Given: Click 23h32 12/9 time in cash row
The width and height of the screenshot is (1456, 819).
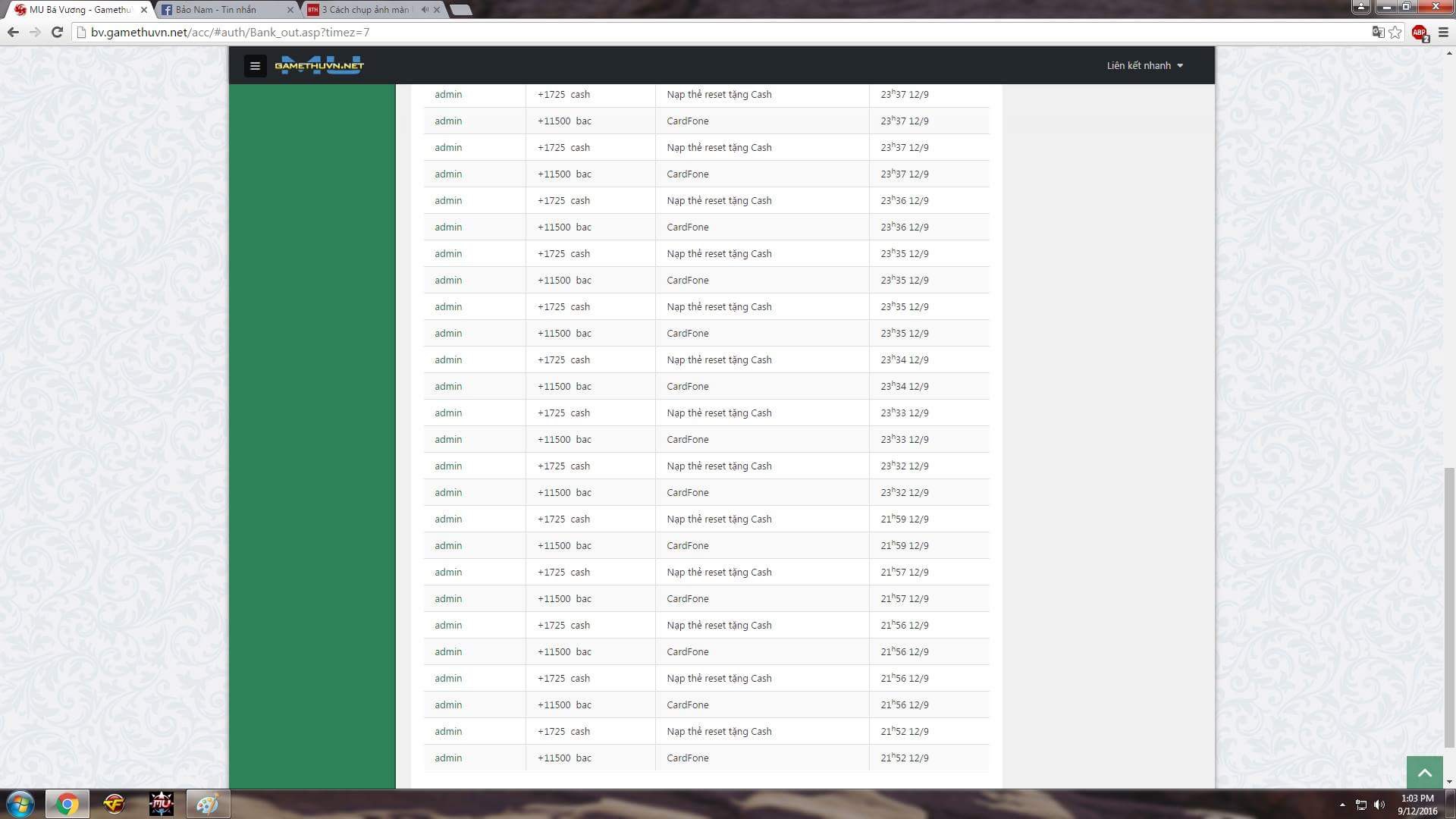Looking at the screenshot, I should coord(904,466).
